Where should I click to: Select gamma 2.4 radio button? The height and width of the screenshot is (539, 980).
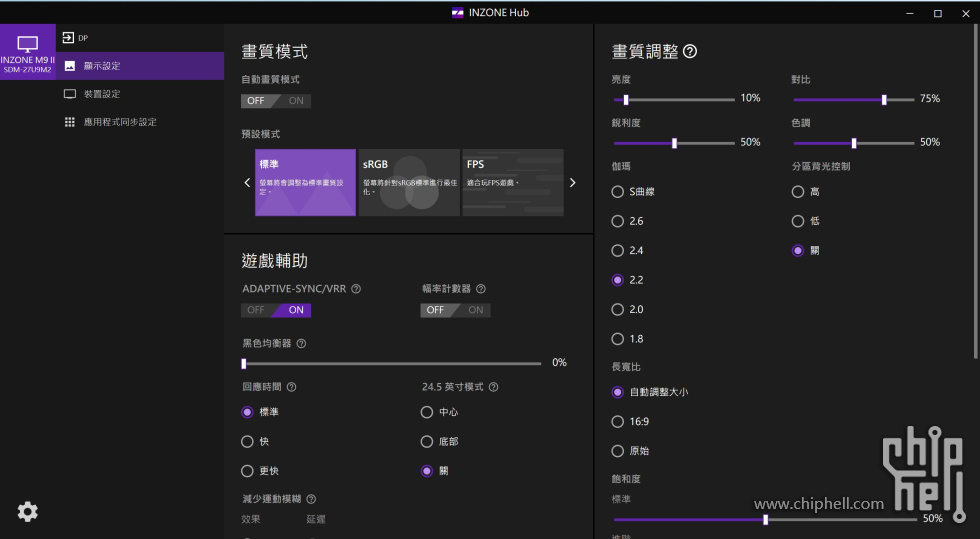pyautogui.click(x=618, y=251)
